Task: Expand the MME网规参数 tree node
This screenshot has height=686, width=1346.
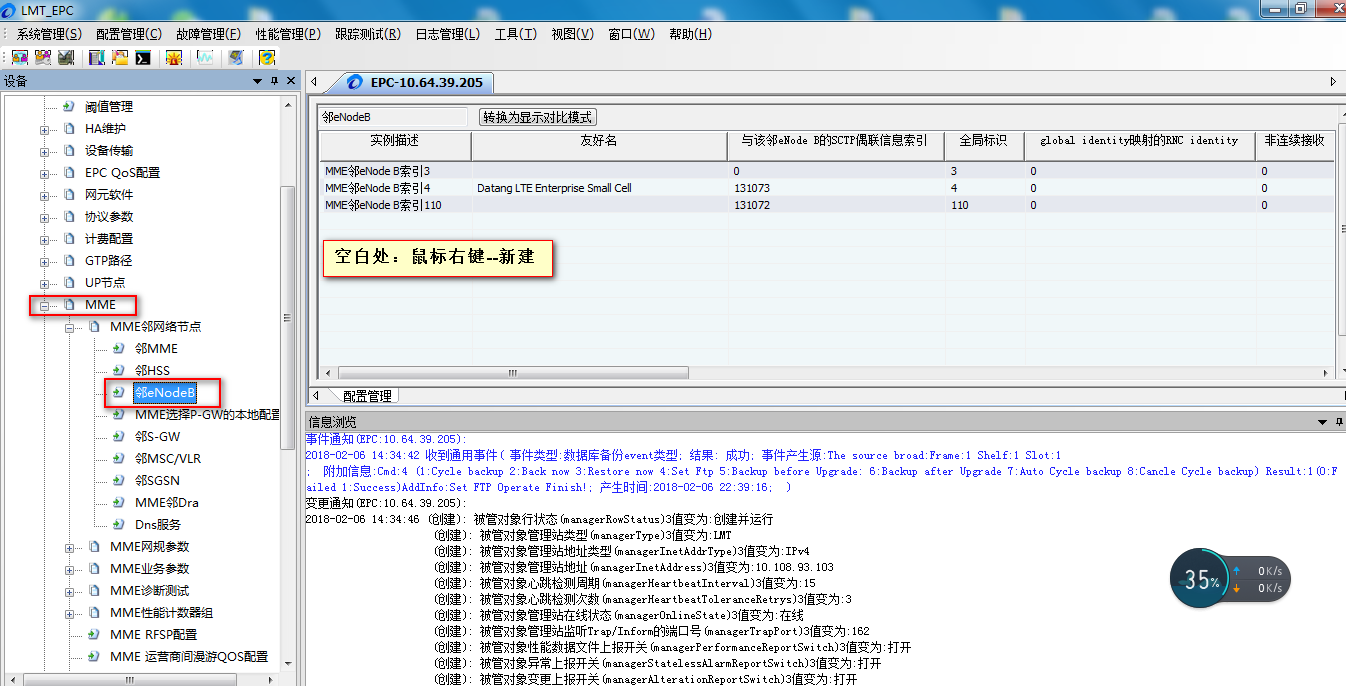Action: tap(70, 547)
